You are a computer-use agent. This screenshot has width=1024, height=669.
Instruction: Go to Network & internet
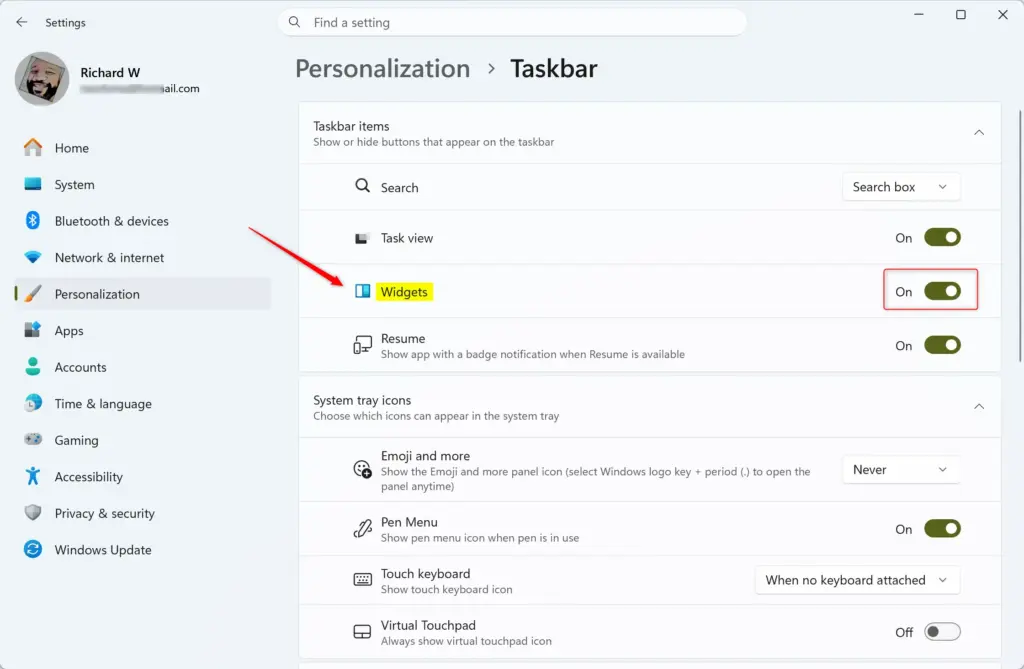(142, 257)
